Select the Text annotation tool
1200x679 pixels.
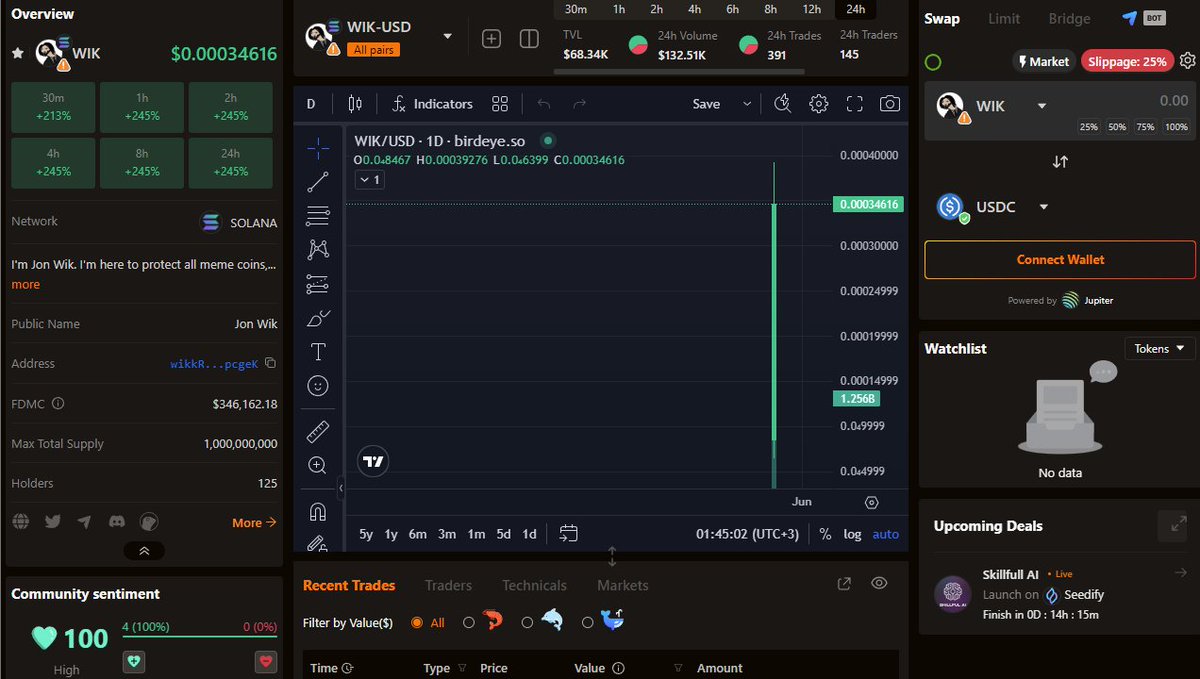point(318,352)
